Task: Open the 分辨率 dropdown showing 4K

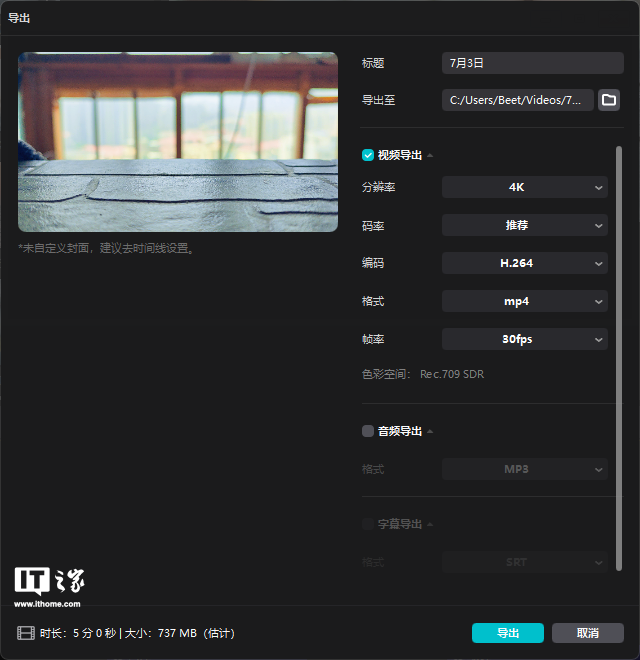Action: [524, 187]
